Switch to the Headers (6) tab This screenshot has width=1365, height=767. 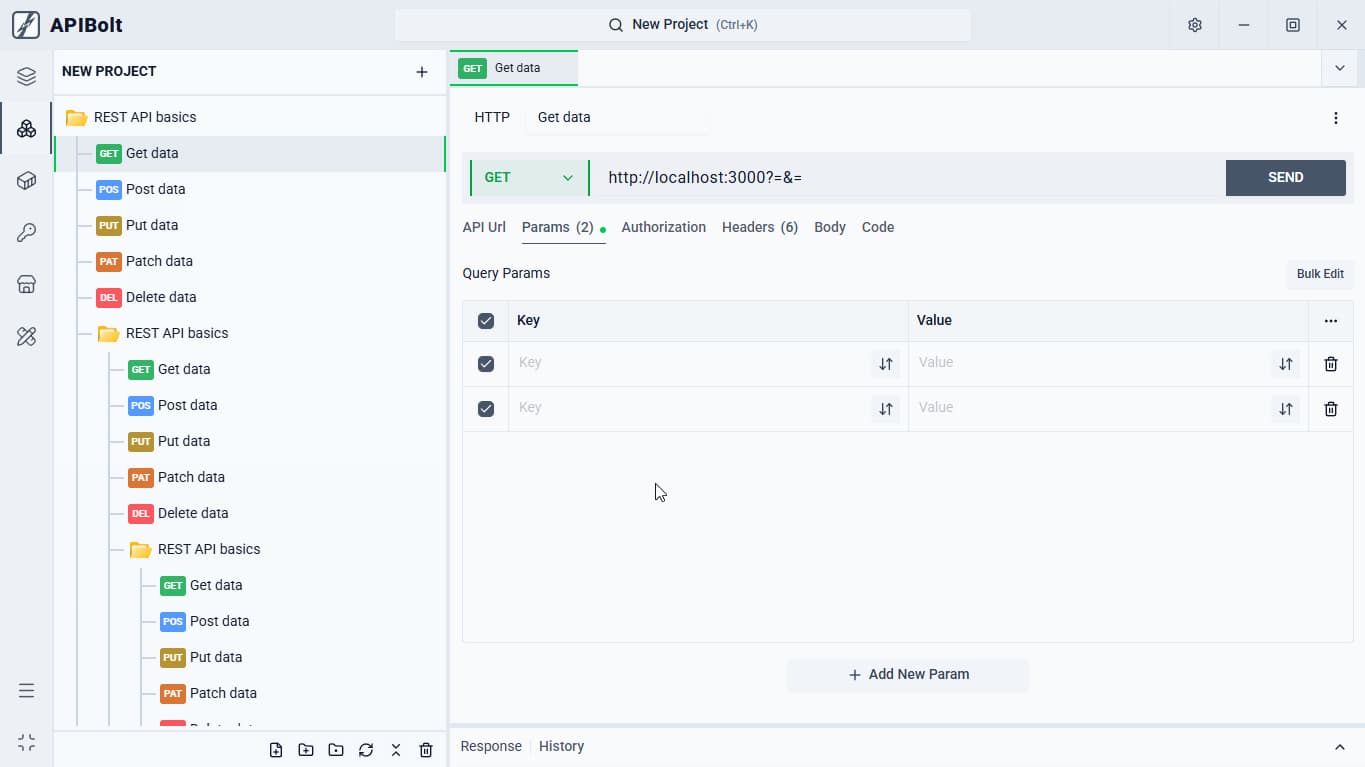point(760,227)
